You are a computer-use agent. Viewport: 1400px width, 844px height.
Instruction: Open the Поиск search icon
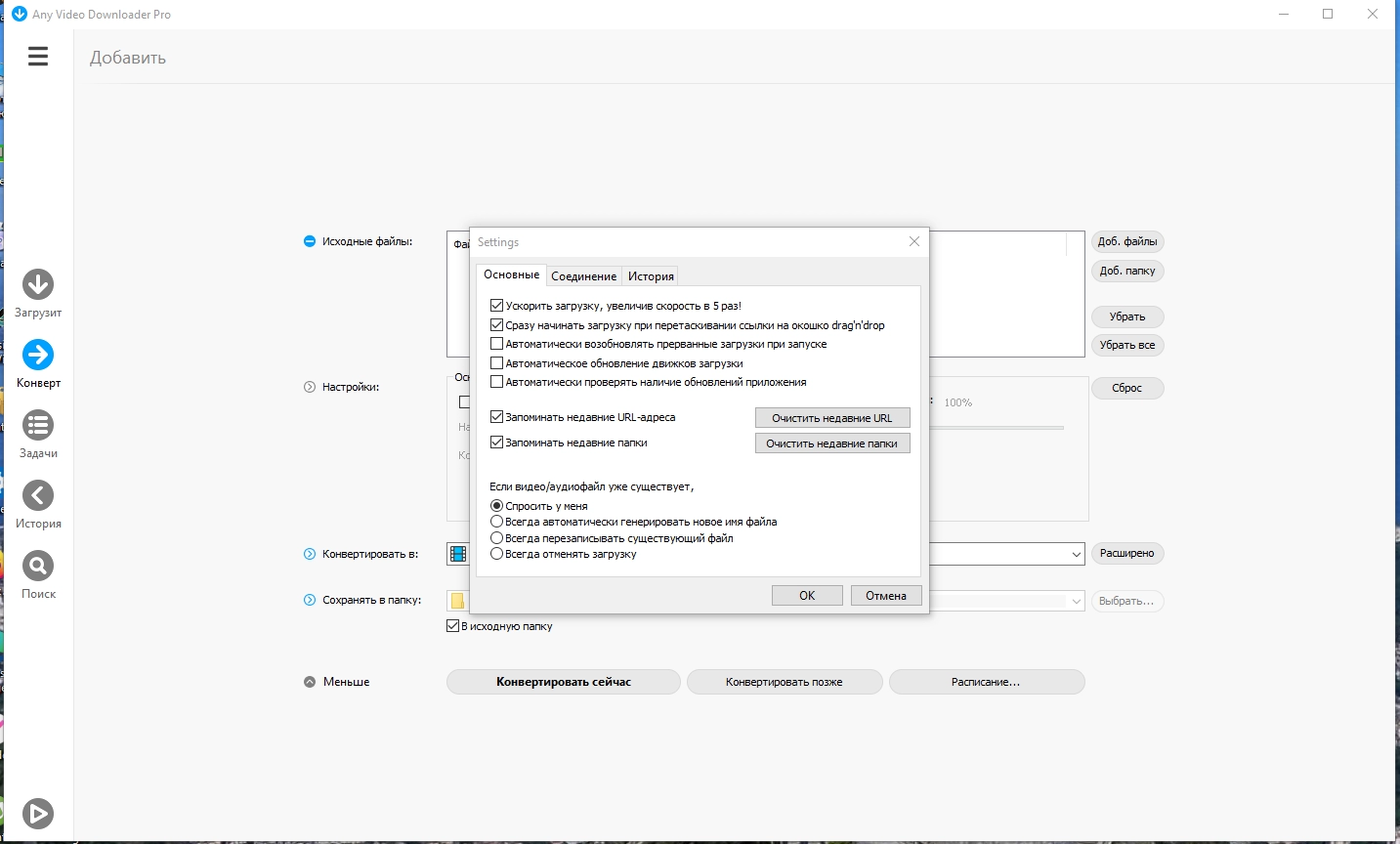[38, 566]
